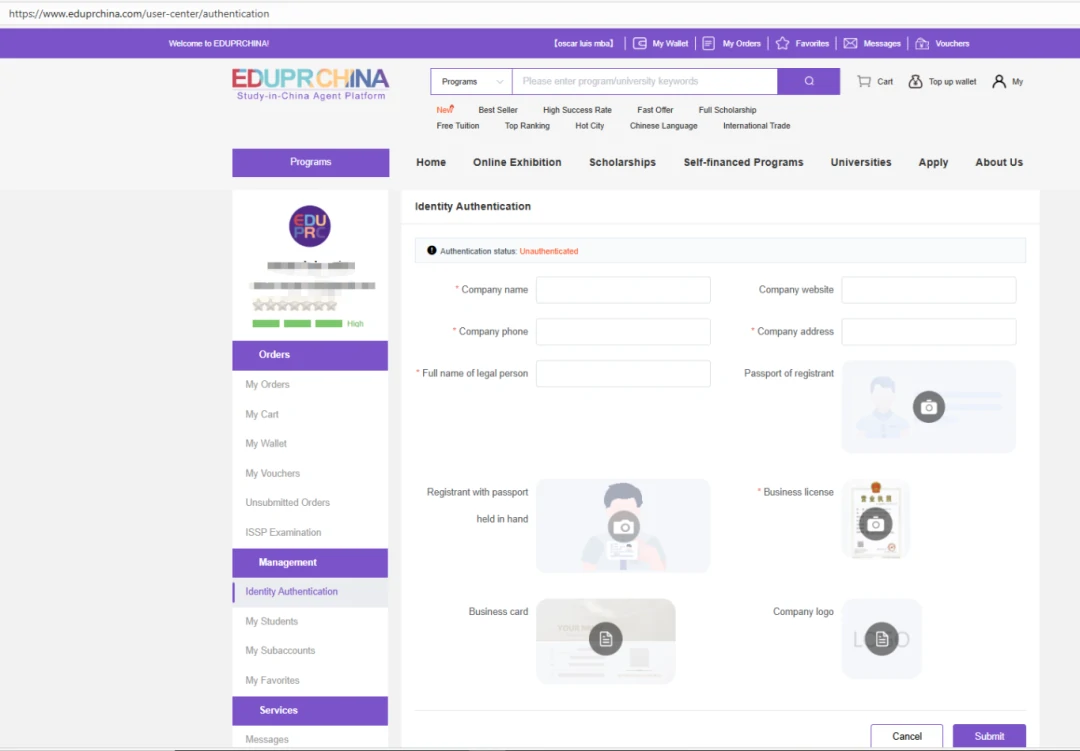Open the Universities nav item
1080x751 pixels.
[860, 162]
